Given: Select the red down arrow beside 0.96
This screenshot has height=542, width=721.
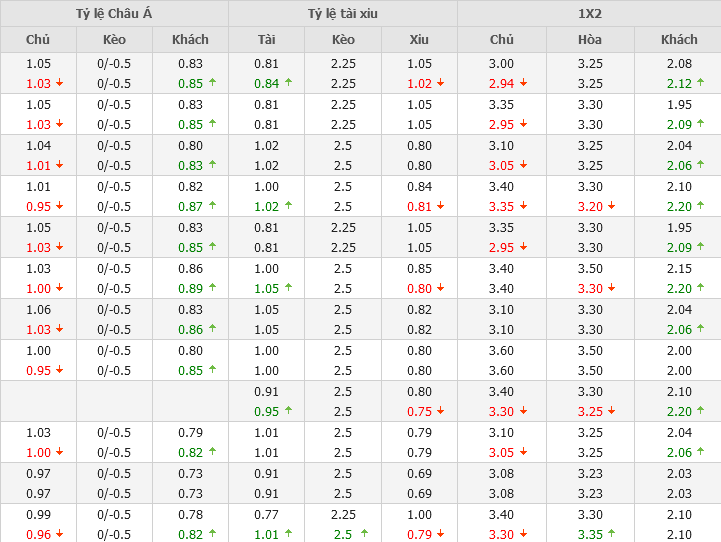Looking at the screenshot, I should [x=60, y=535].
